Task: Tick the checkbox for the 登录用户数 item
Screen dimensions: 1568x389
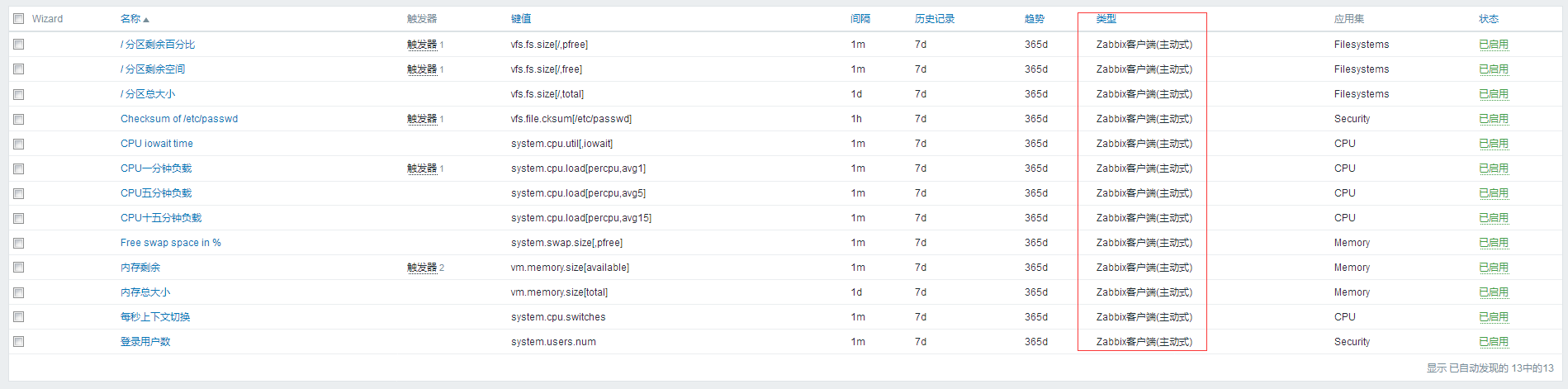Action: [x=19, y=342]
